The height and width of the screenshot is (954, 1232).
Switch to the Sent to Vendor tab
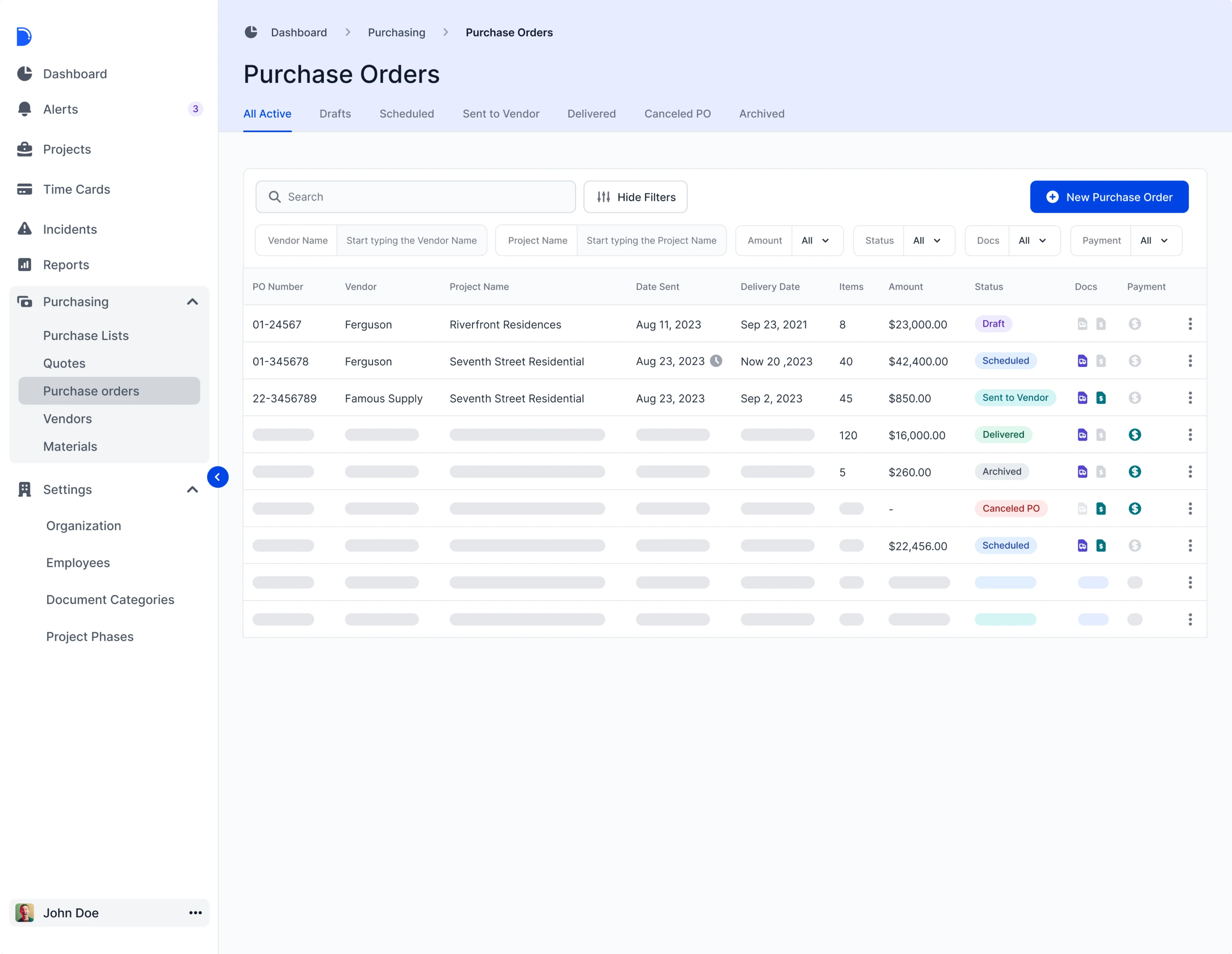(501, 114)
